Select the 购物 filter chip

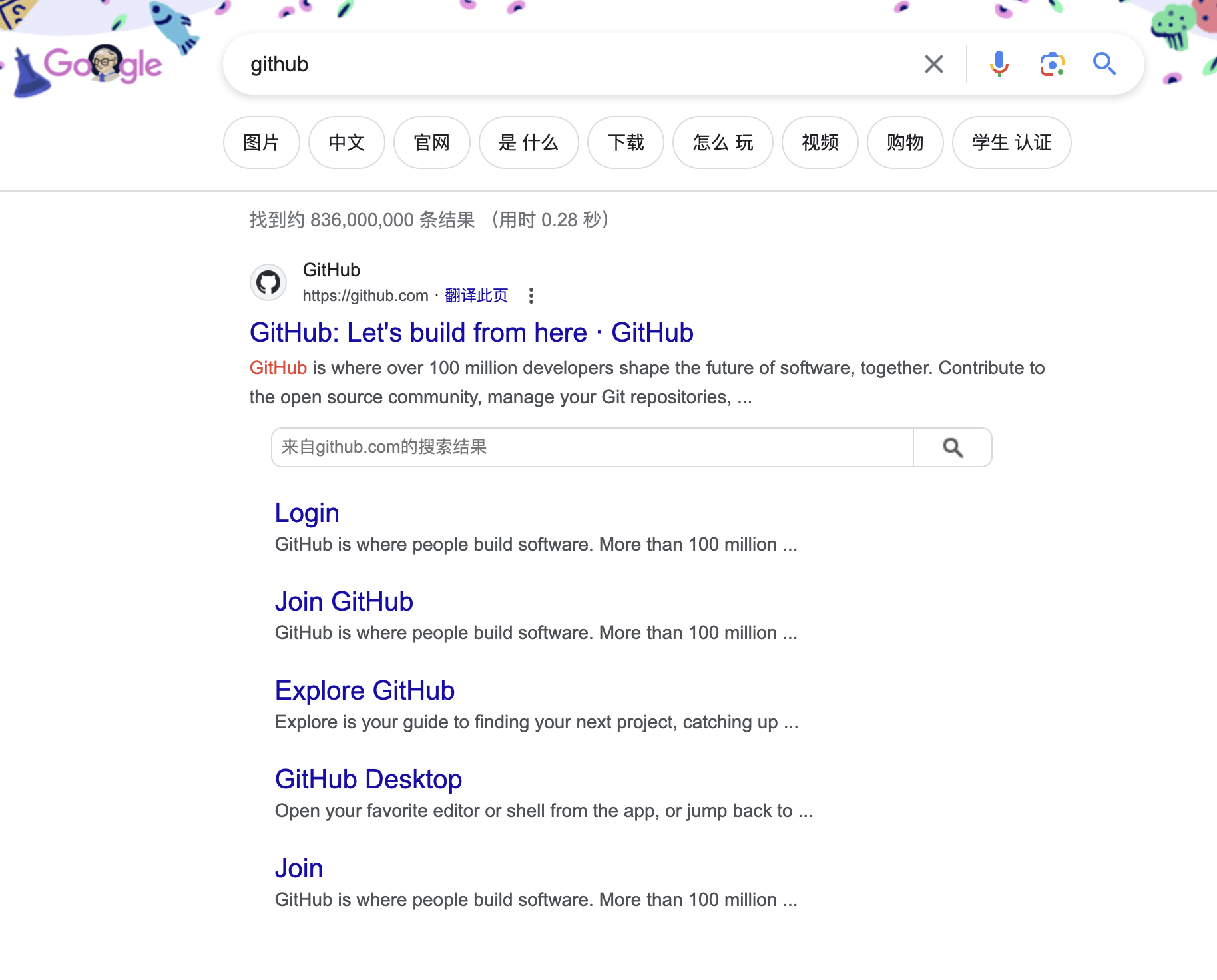coord(905,142)
